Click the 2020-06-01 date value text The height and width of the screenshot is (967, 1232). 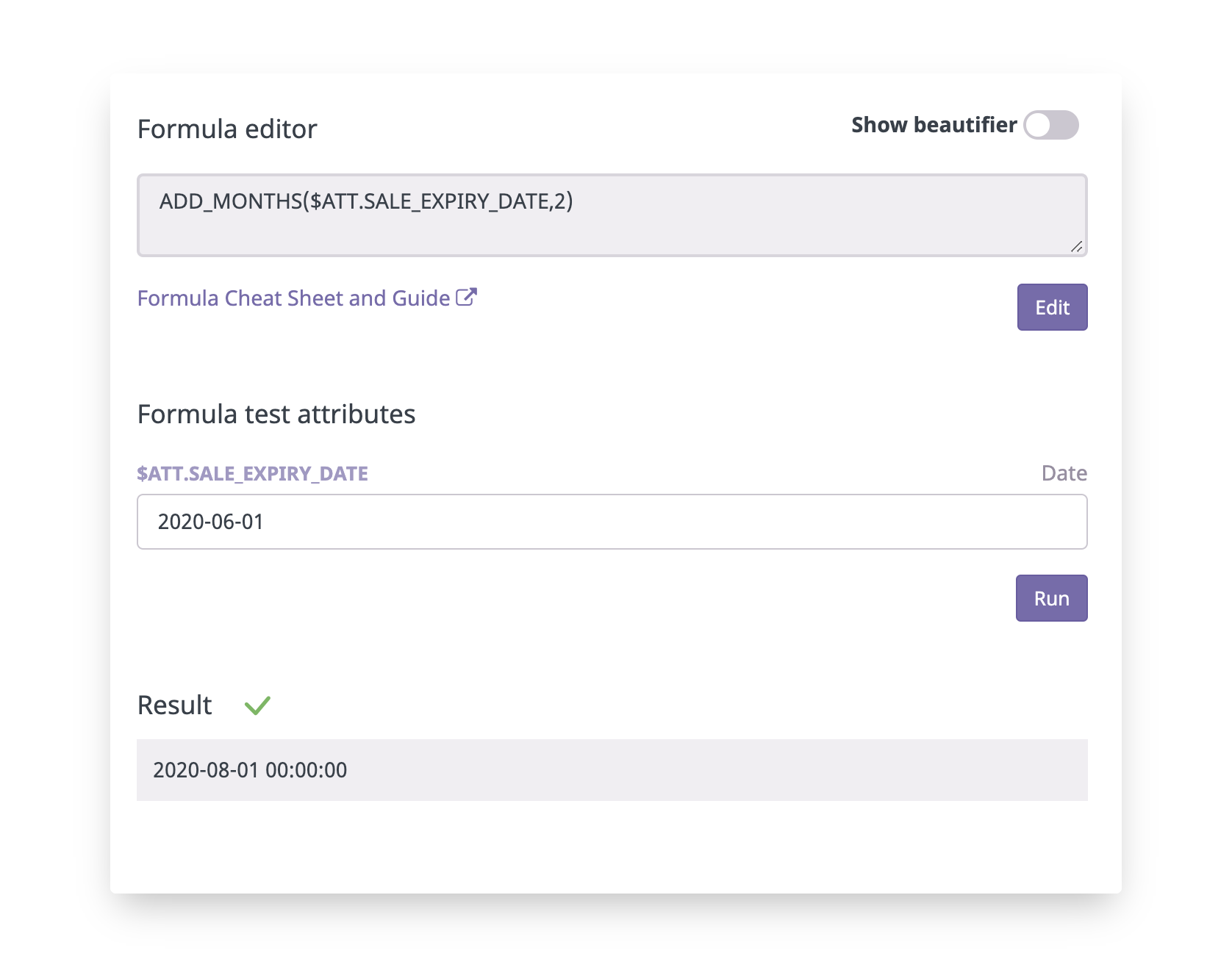point(210,522)
